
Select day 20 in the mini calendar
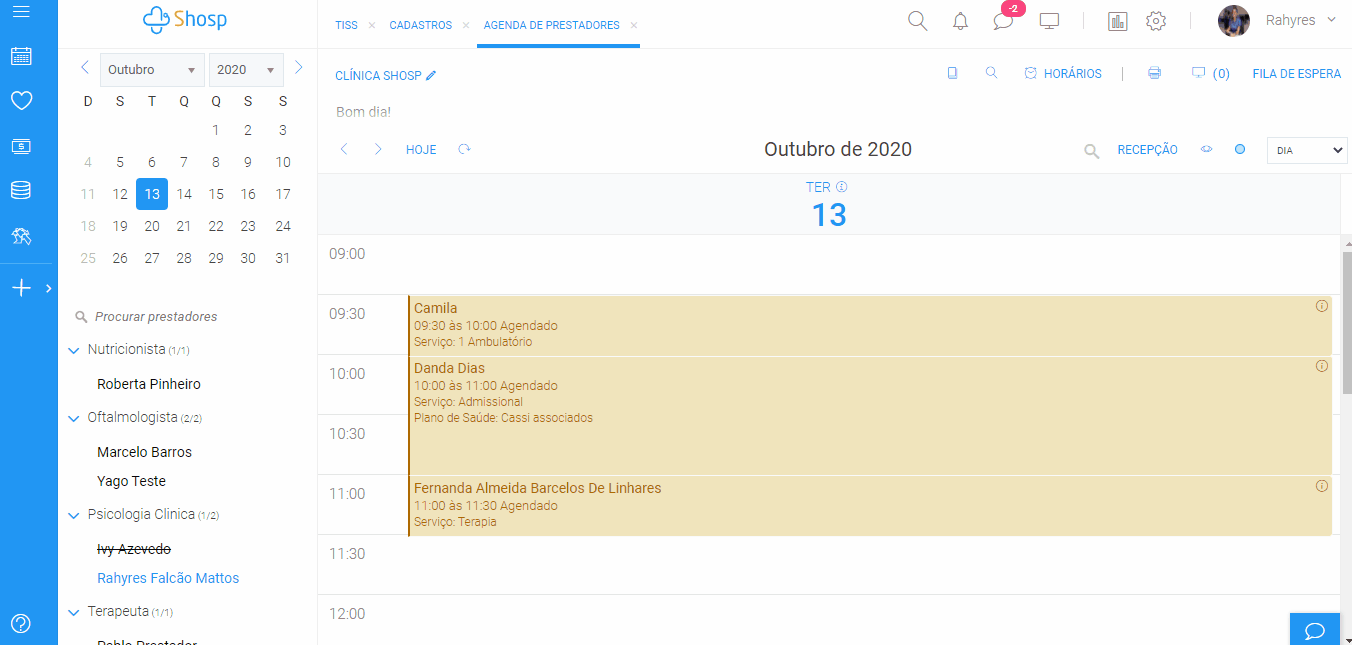152,226
